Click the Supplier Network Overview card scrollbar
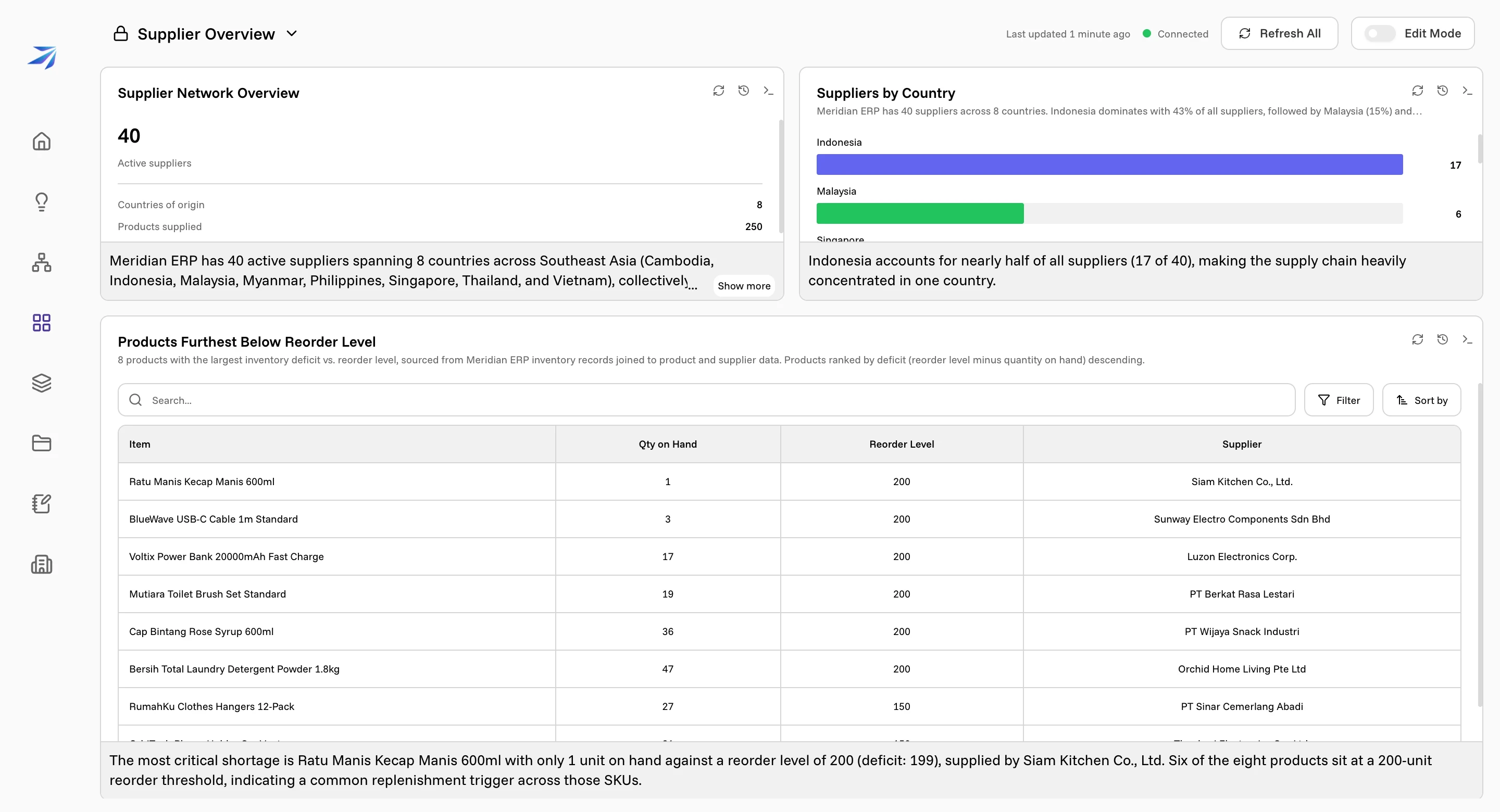The image size is (1500, 812). (x=781, y=176)
